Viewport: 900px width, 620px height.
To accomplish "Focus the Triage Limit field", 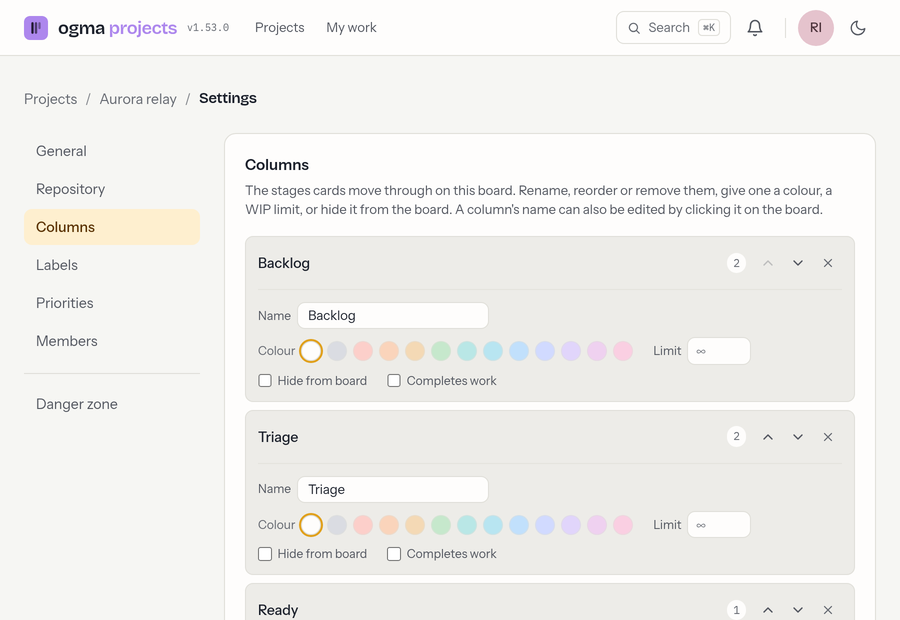I will [x=719, y=525].
